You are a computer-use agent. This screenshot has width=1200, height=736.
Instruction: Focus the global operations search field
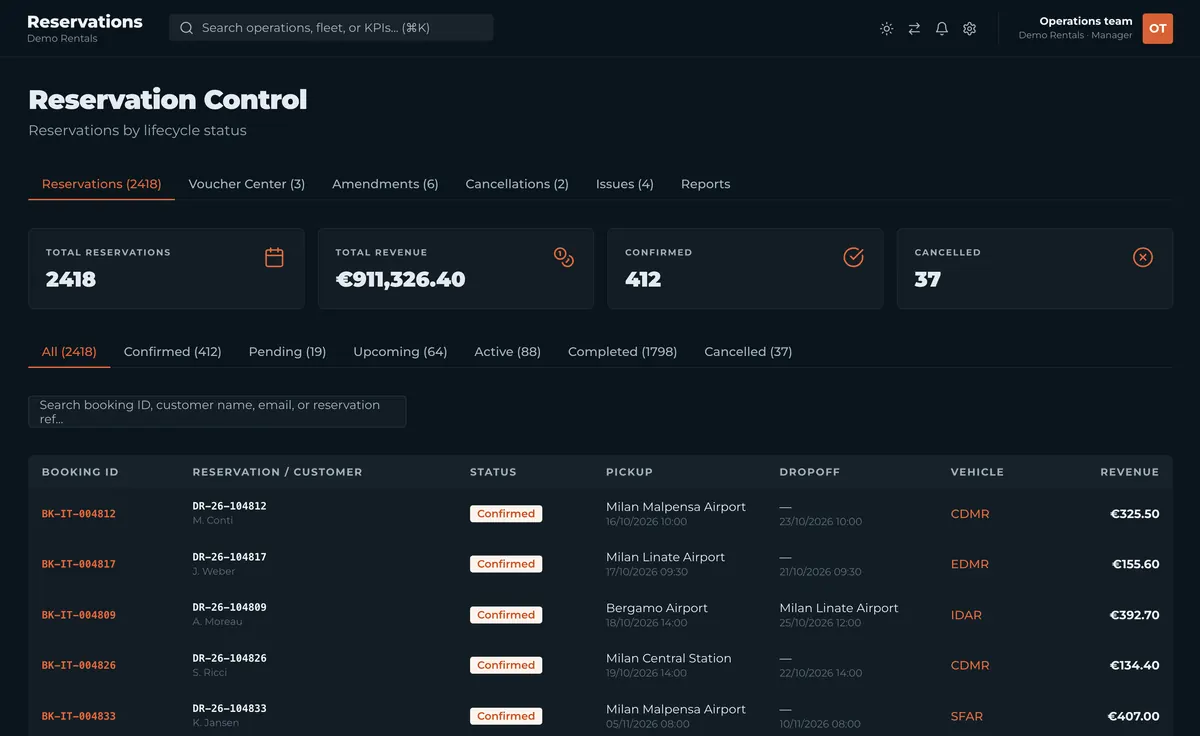(x=331, y=28)
